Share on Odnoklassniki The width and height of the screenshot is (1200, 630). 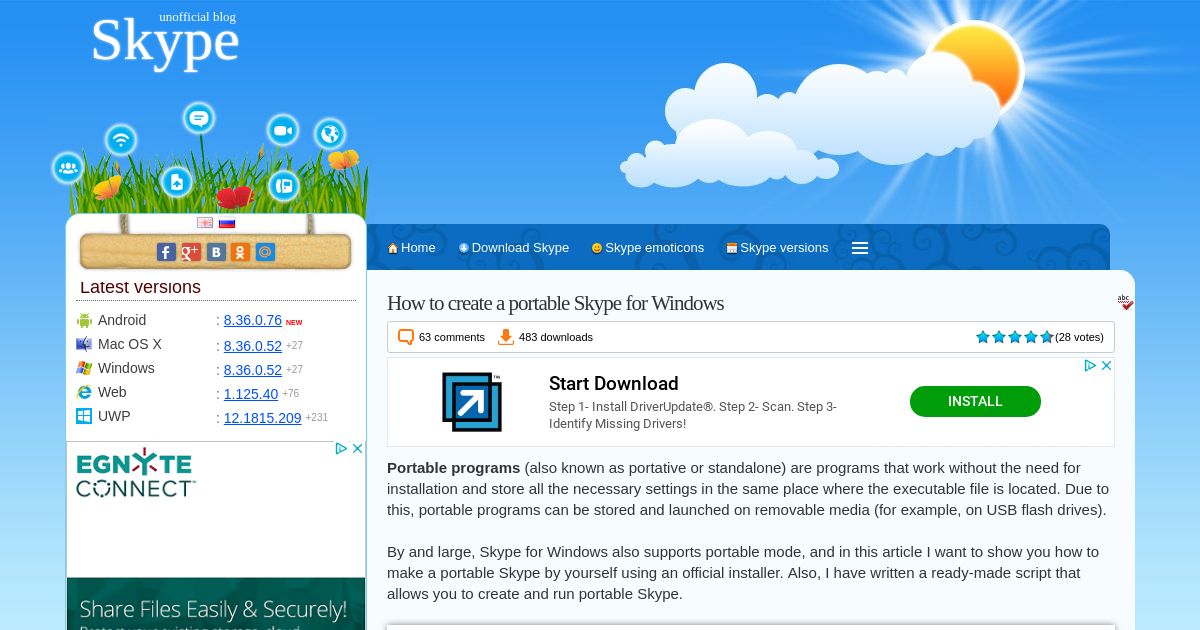coord(240,252)
